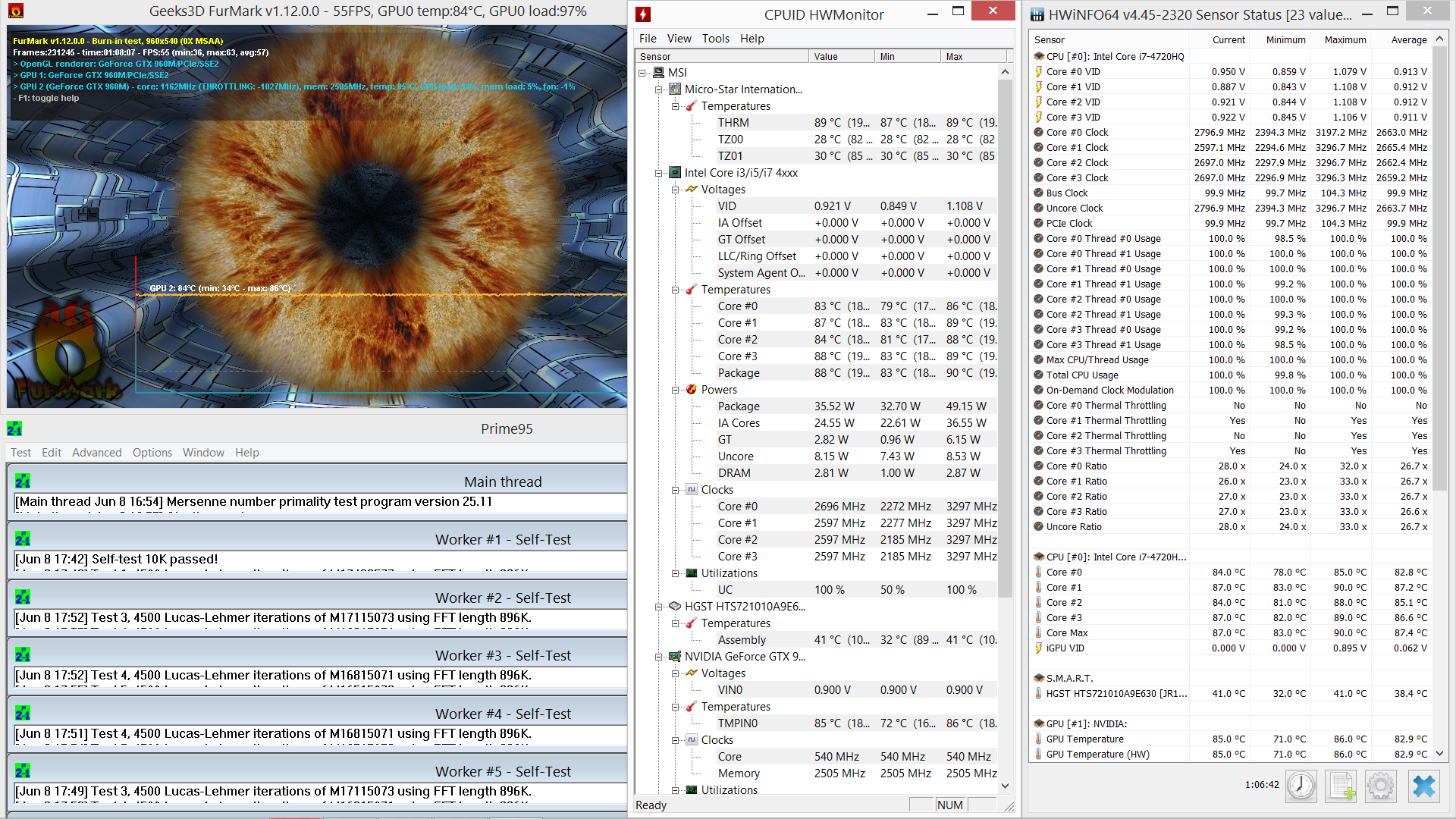This screenshot has height=819, width=1456.
Task: Collapse the Intel Voltages section
Action: [x=676, y=190]
